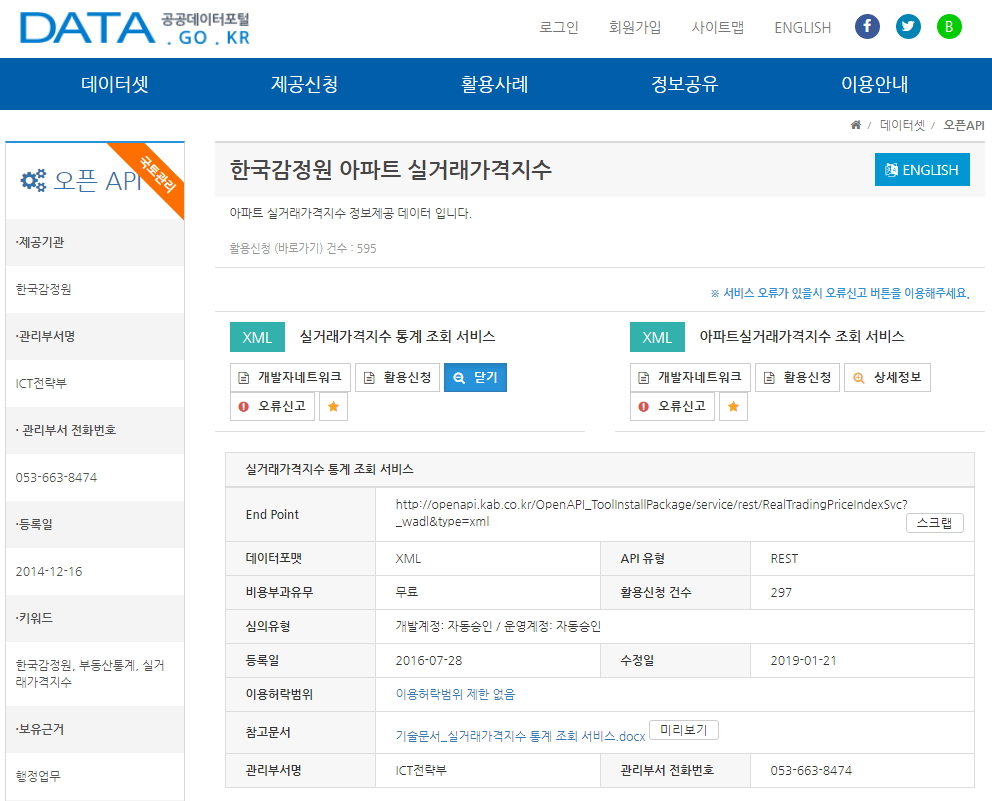Report error for 아파트실거래가격지수 조회 서비스
Screen dimensions: 992x801
672,406
